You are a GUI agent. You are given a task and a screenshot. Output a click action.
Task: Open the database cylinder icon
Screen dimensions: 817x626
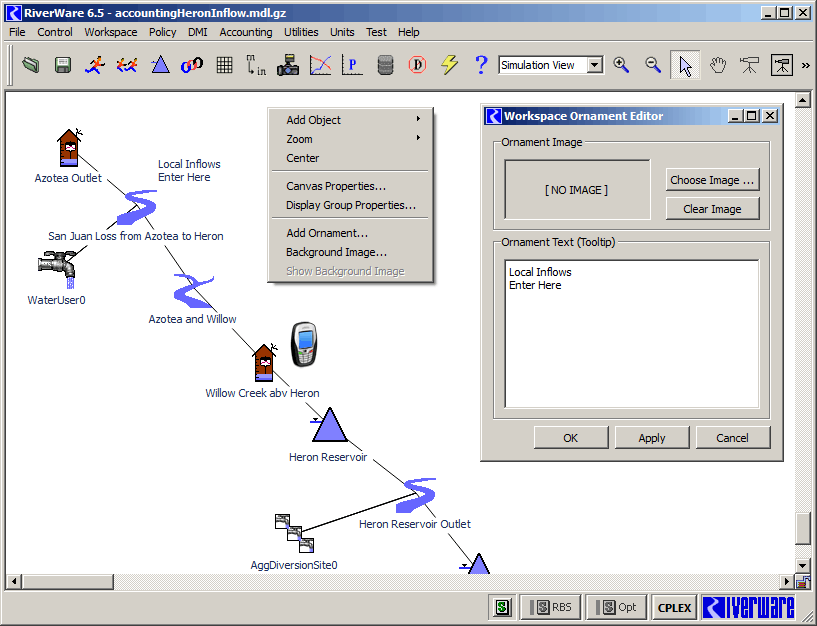coord(385,65)
